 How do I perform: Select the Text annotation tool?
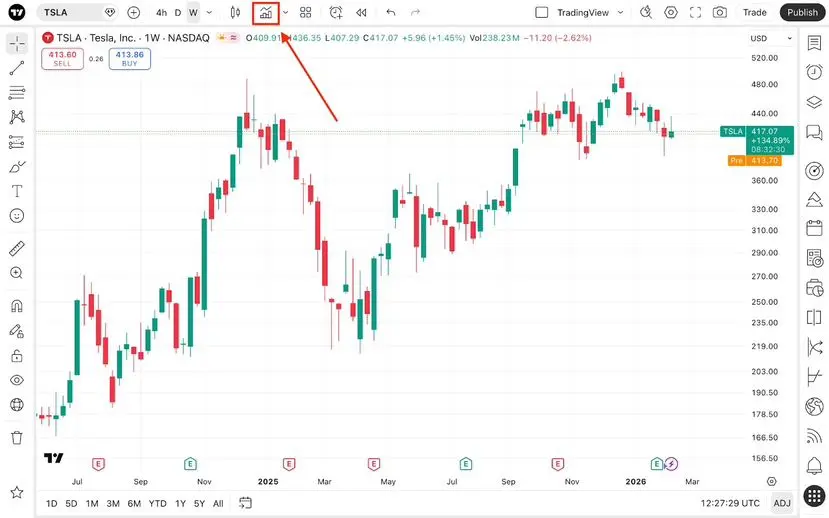[x=17, y=191]
